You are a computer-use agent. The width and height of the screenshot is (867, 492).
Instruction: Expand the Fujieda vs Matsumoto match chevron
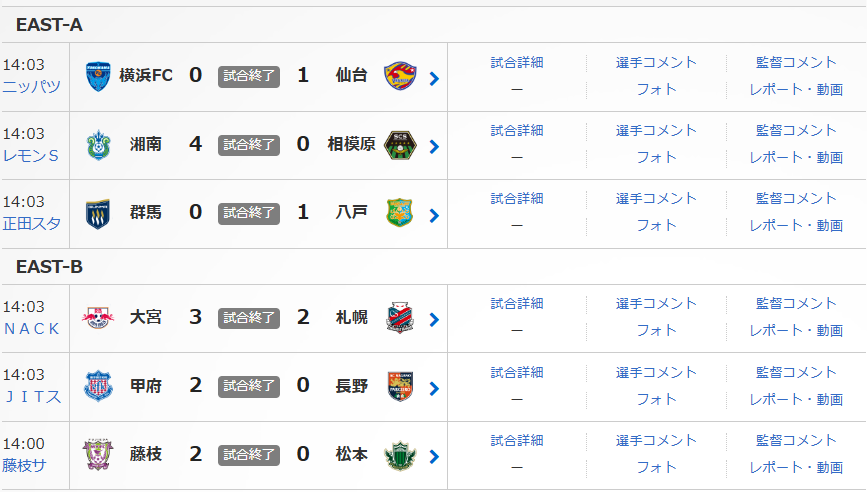[x=434, y=457]
